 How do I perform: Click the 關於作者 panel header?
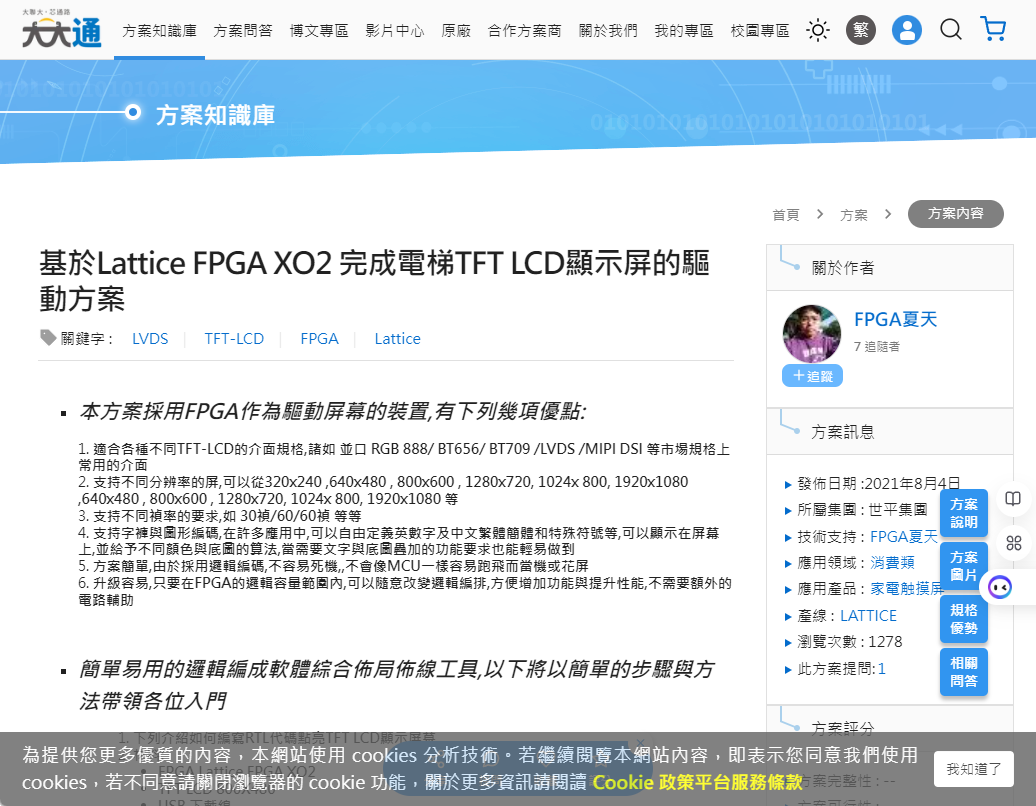889,268
